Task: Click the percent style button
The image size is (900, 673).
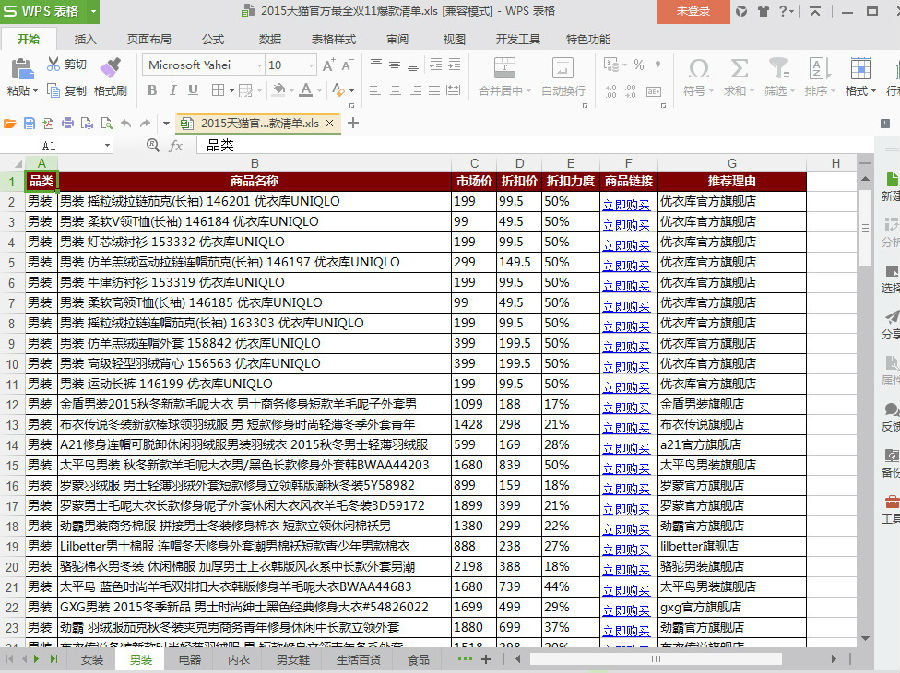Action: click(639, 64)
